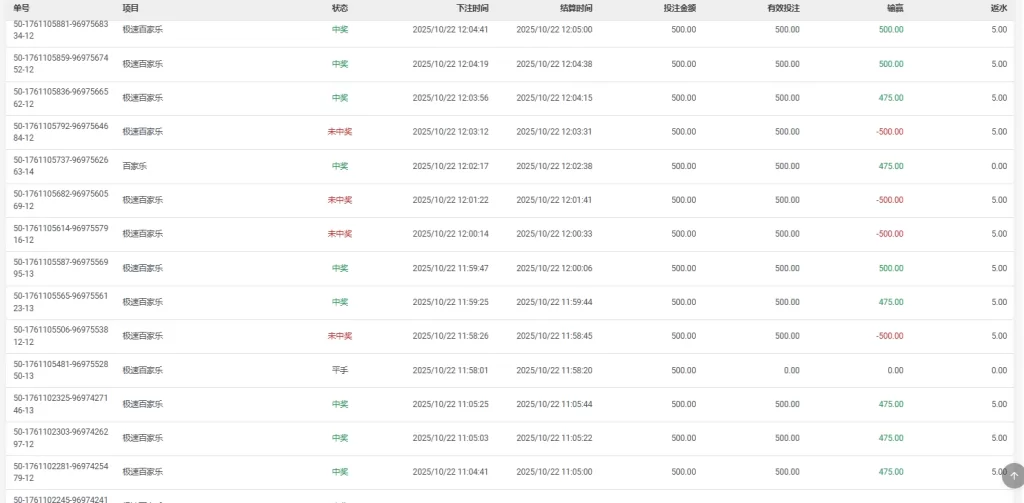Viewport: 1024px width, 503px height.
Task: Select the order 50-1761105506-9697553812-12
Action: click(x=60, y=336)
